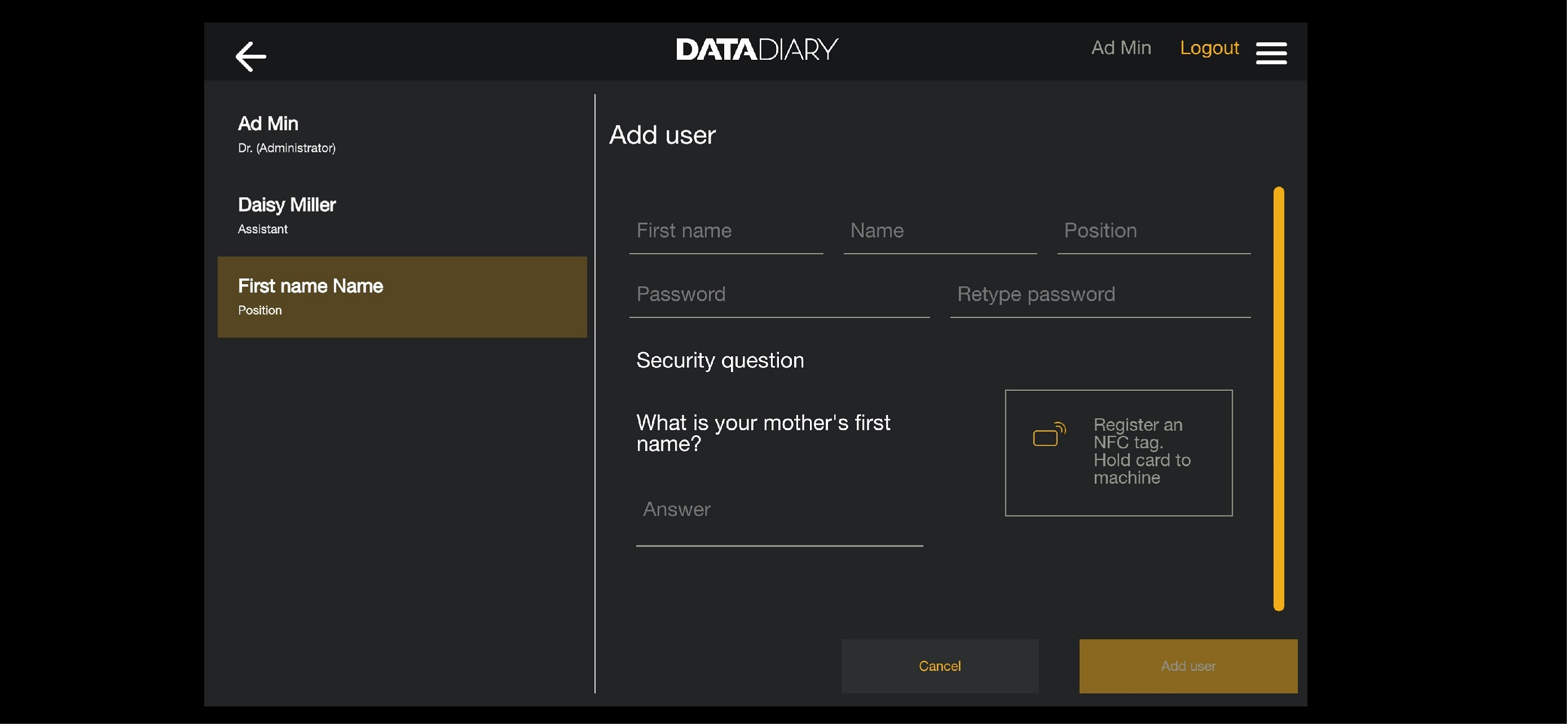Focus the First name input field
Screen dimensions: 1568x725
[726, 232]
